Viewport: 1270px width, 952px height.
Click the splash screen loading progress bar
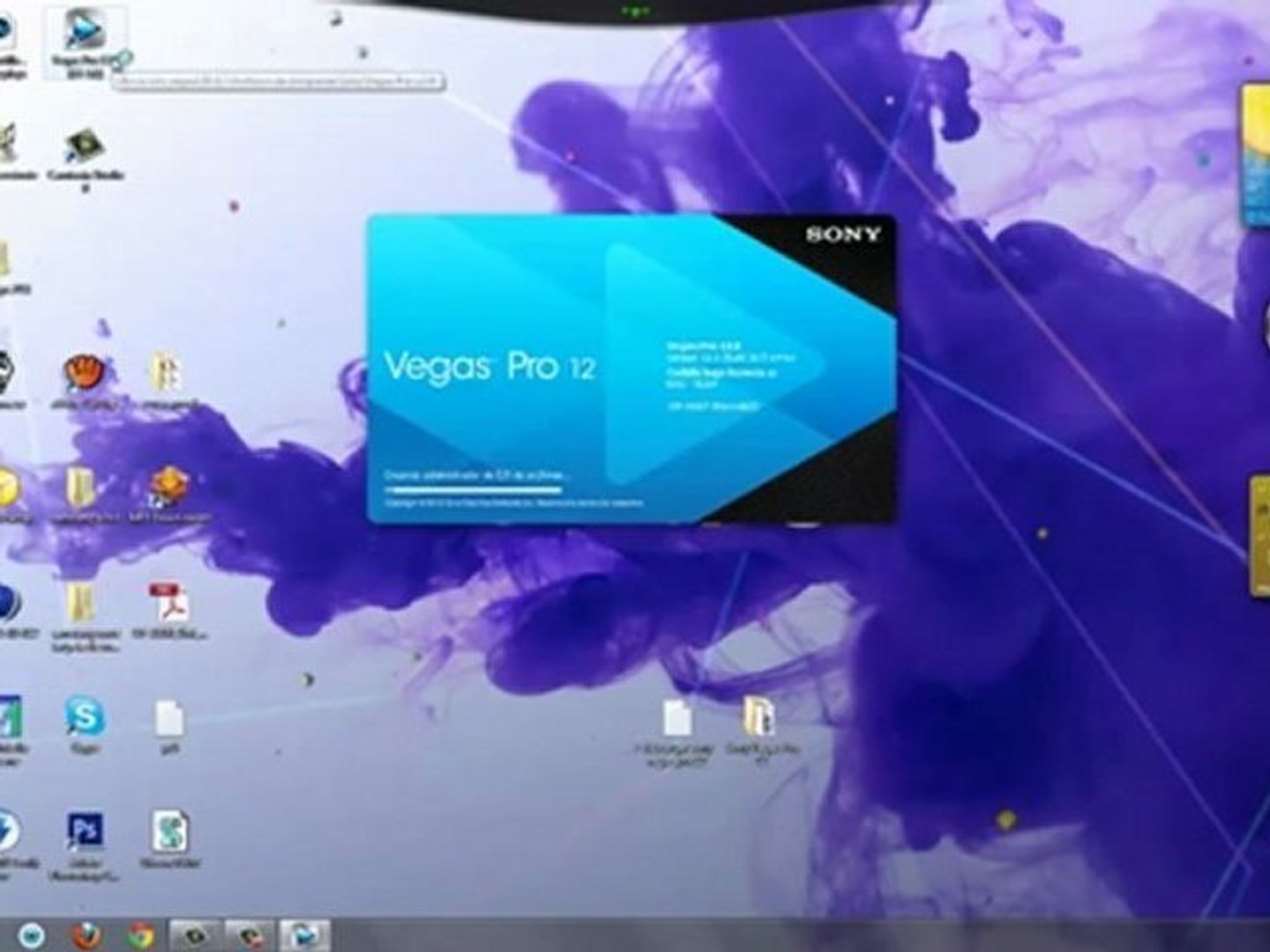tap(473, 489)
